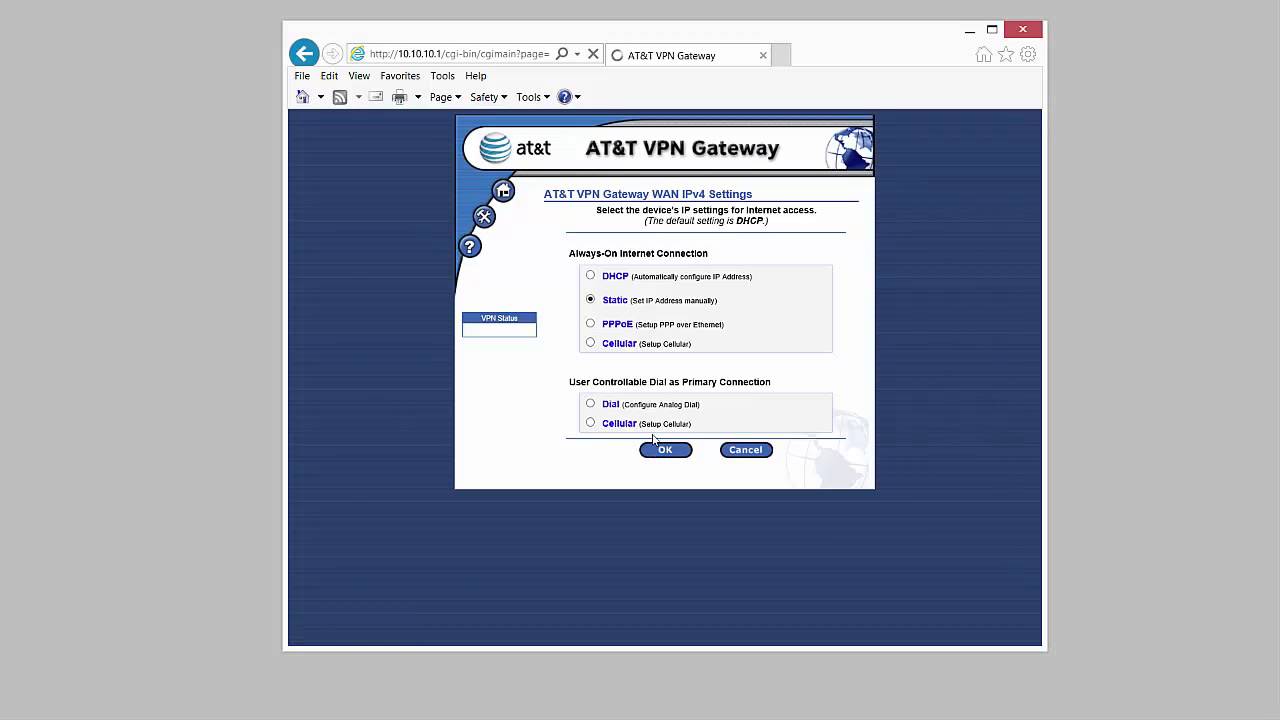Open the Favorites menu

pyautogui.click(x=400, y=76)
